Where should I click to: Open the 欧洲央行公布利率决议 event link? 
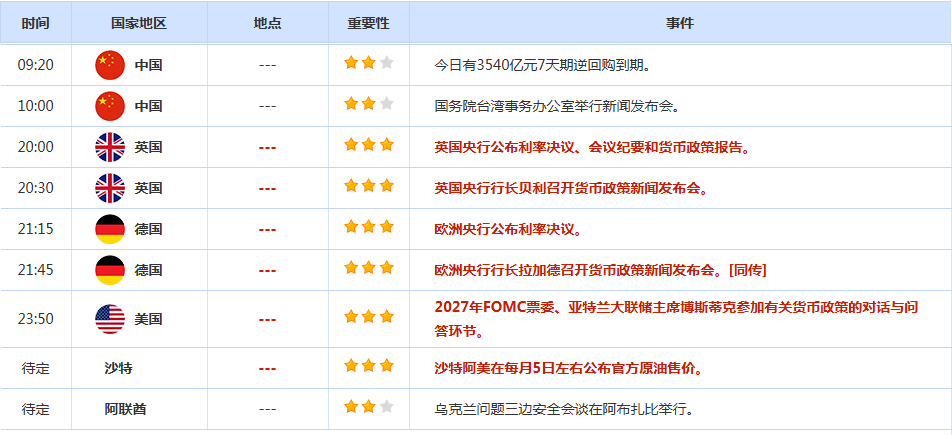point(508,229)
